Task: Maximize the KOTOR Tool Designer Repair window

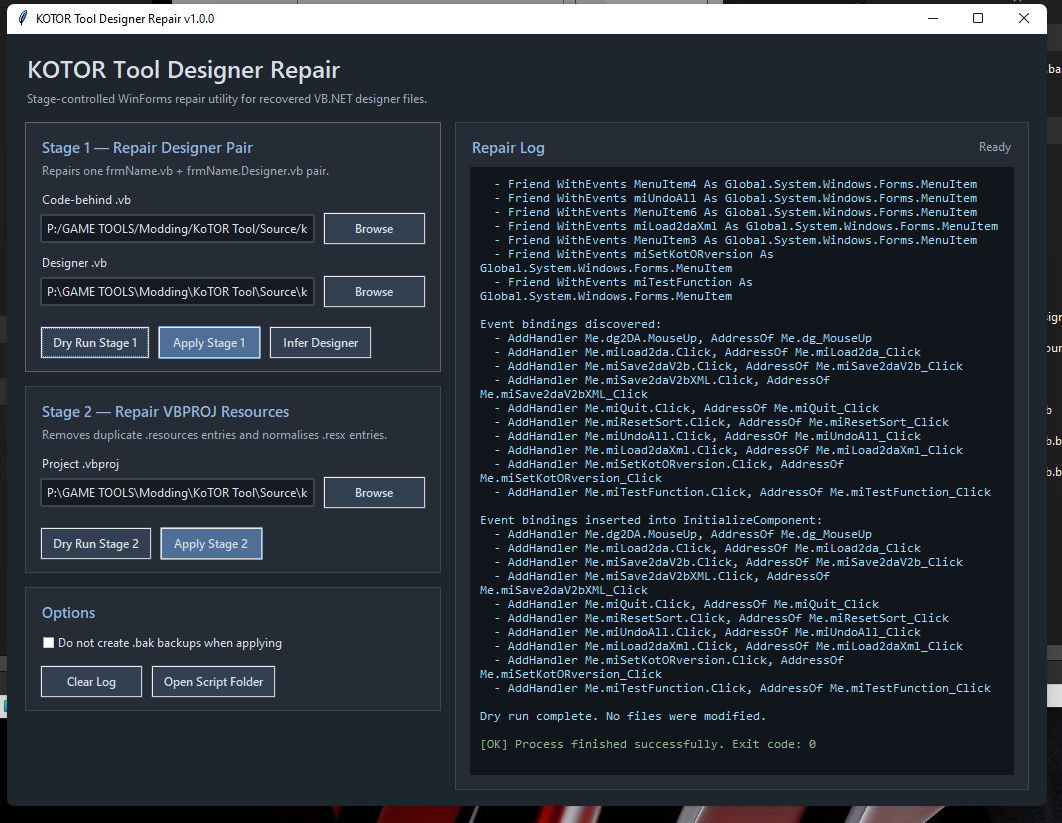Action: [x=978, y=18]
